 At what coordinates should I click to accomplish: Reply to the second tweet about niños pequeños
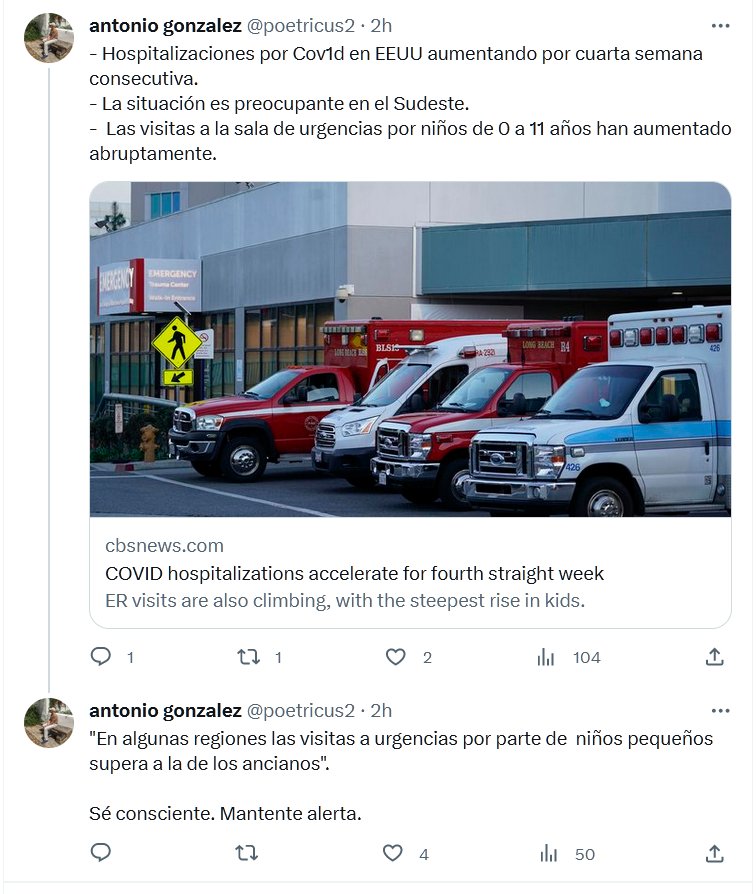coord(101,852)
